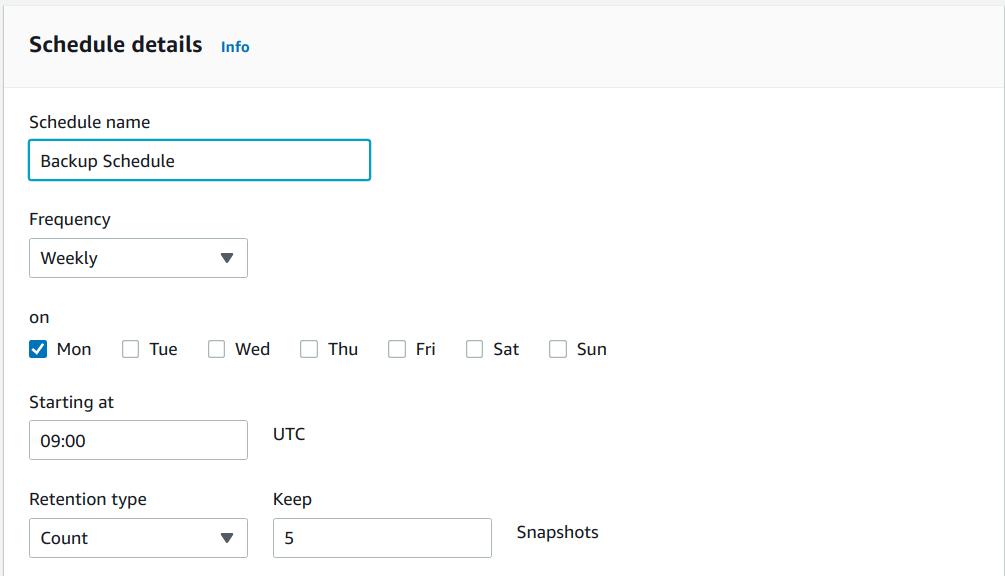Click the Starting at time field
Screen dimensions: 1005x576
pyautogui.click(x=138, y=440)
